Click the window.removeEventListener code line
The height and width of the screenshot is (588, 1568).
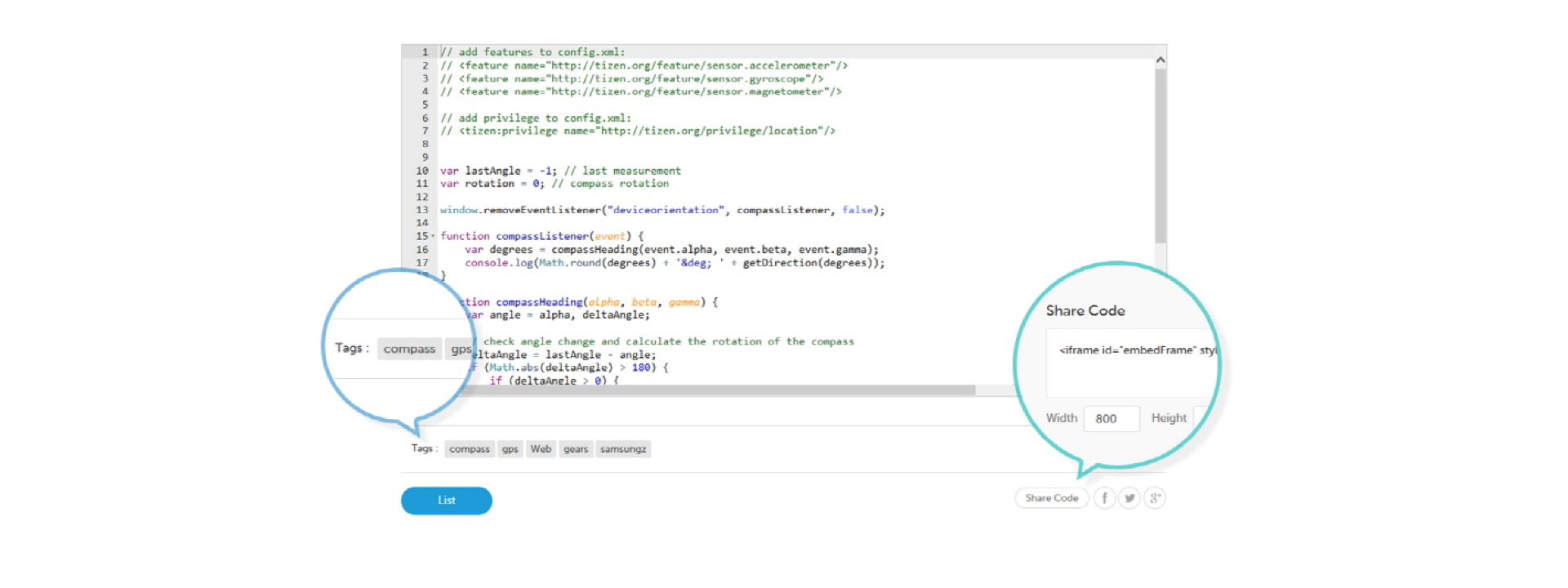coord(662,210)
